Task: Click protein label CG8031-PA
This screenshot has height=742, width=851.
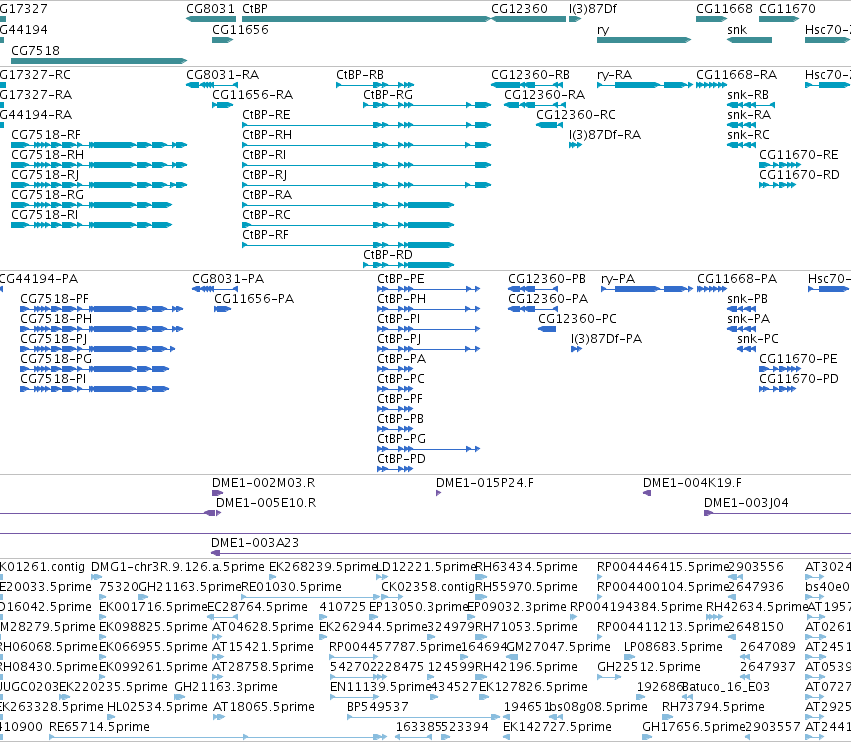Action: tap(228, 278)
